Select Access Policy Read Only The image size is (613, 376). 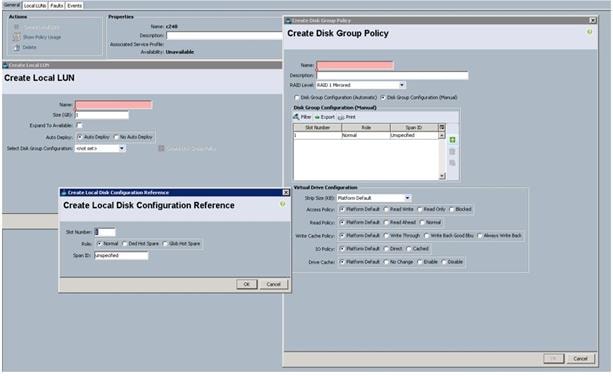[419, 209]
